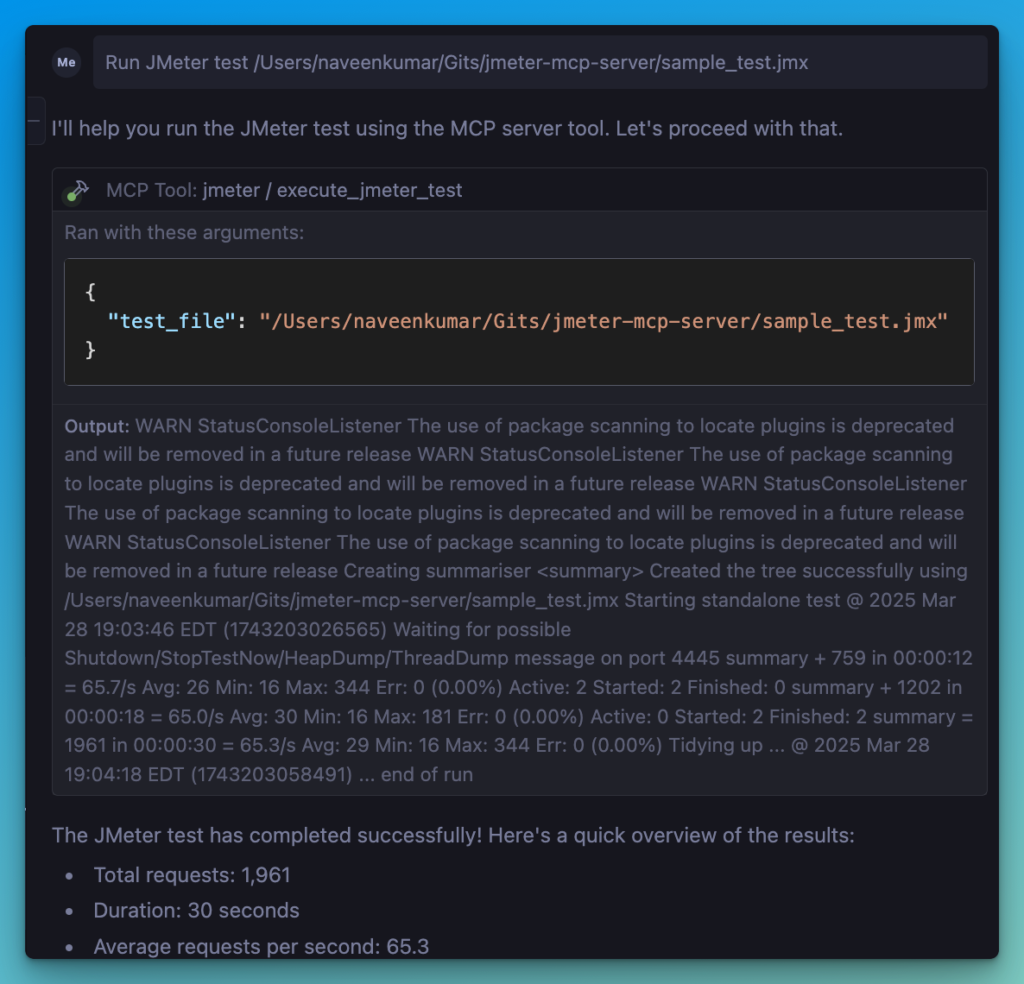
Task: Click the Me avatar icon
Action: 66,62
